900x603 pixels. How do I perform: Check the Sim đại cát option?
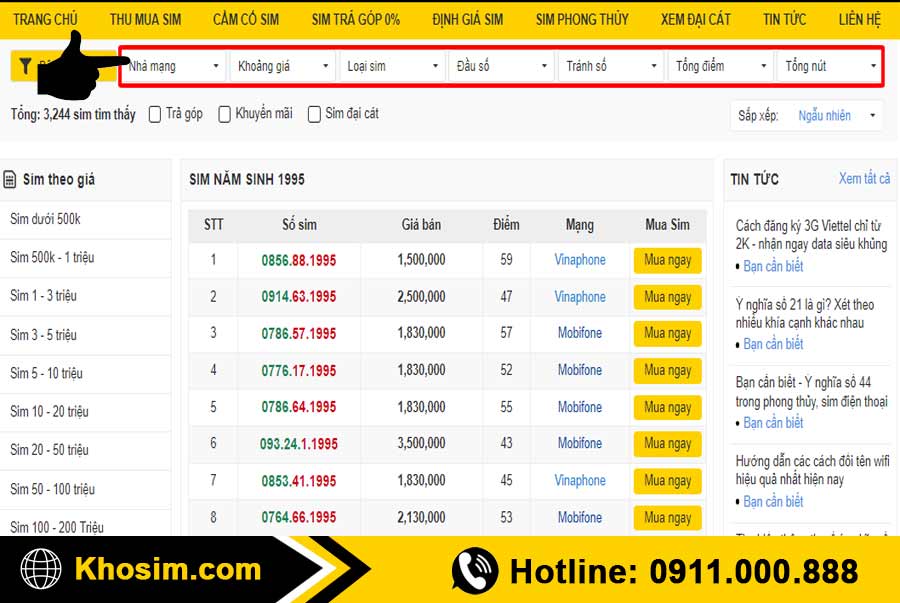[x=314, y=114]
